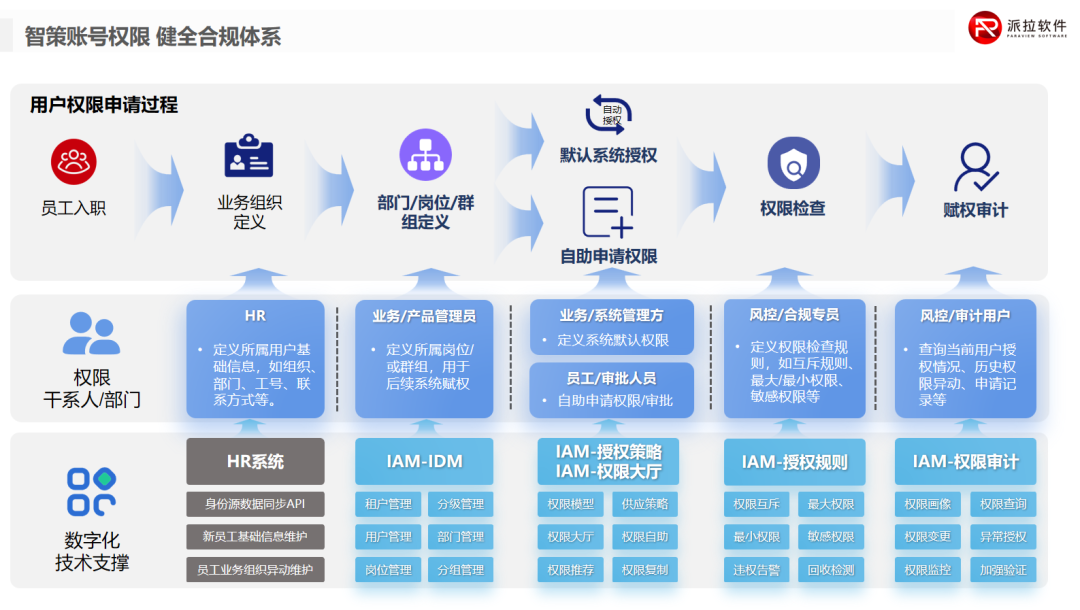Click 新员工基础信息维护 item
Viewport: 1080px width, 610px height.
(256, 537)
